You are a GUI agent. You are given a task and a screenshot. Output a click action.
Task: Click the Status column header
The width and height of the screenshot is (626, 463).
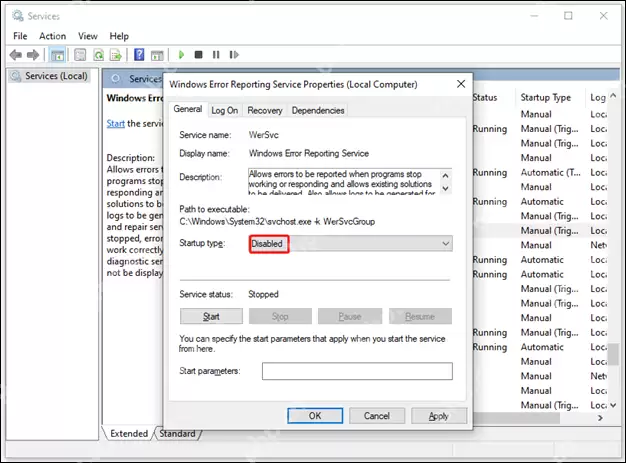coord(485,97)
